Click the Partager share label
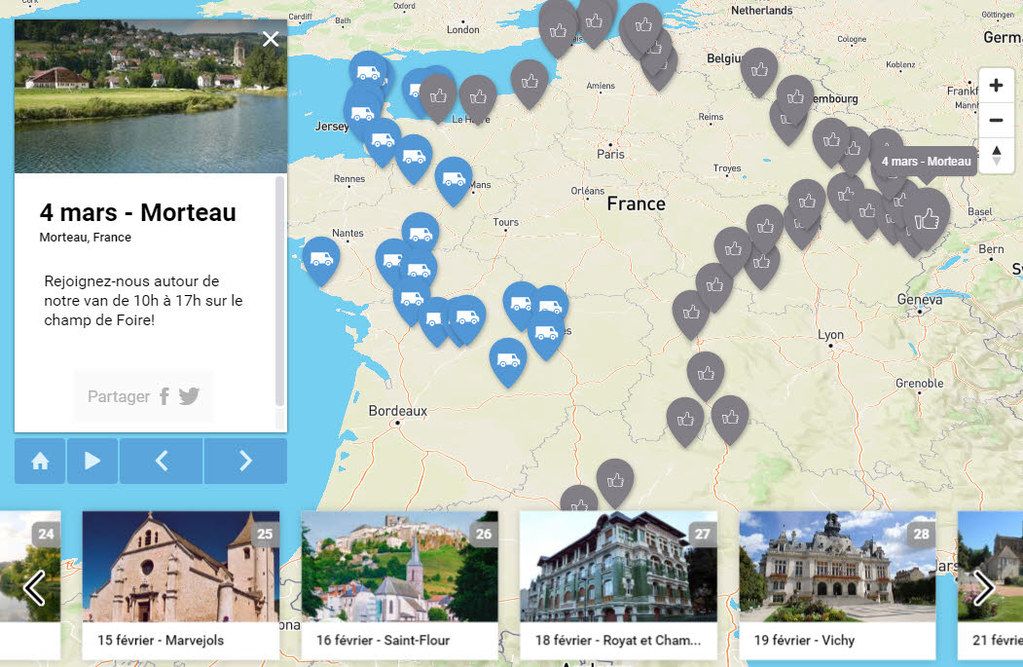 pyautogui.click(x=119, y=397)
